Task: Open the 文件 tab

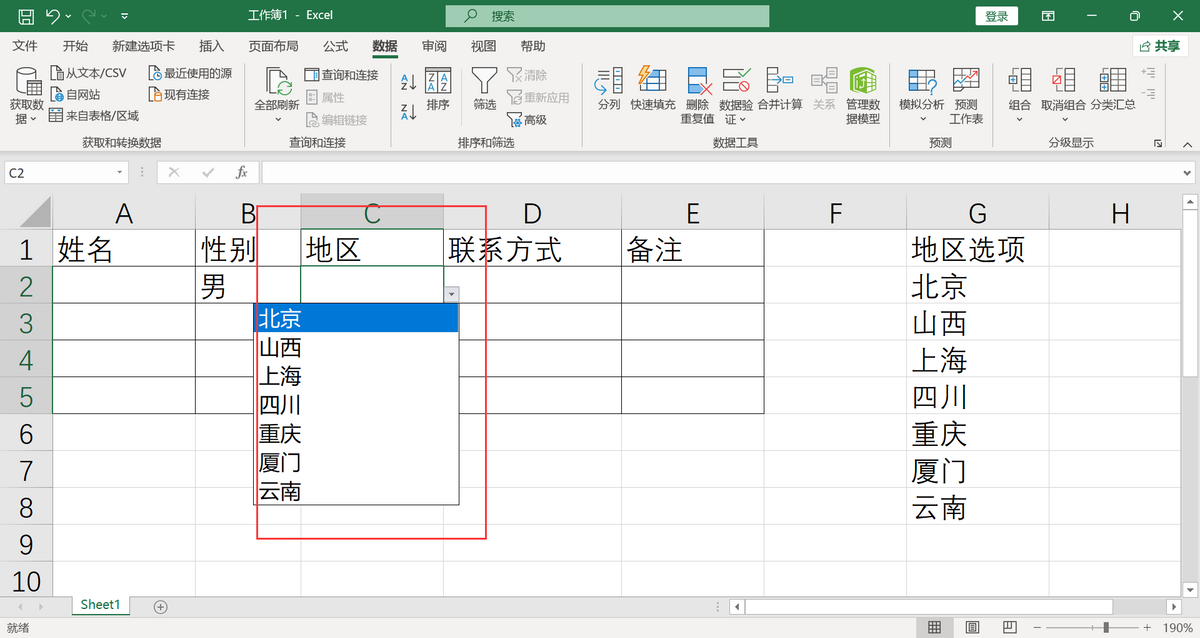Action: [x=25, y=46]
